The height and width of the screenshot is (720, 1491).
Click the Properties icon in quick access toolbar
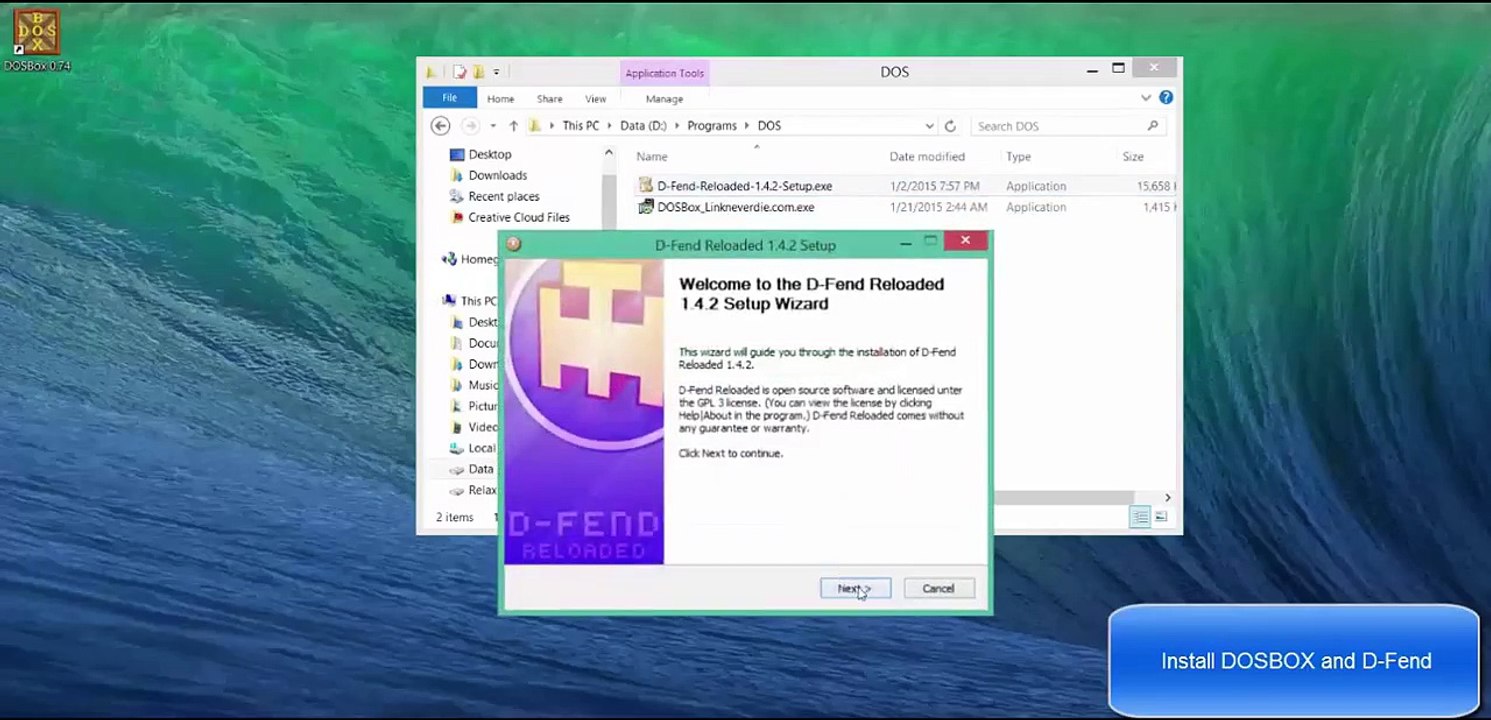tap(460, 72)
